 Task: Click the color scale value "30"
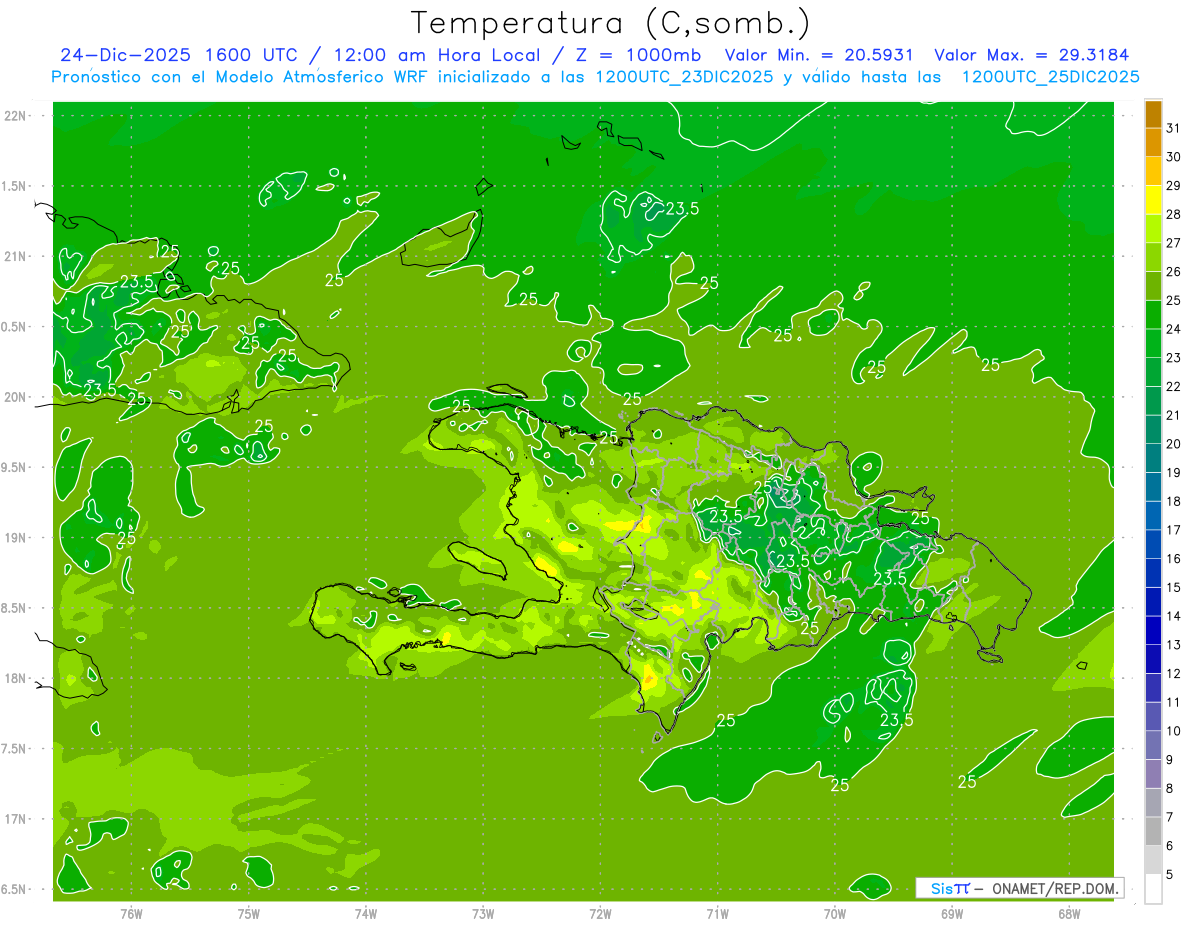[1174, 157]
